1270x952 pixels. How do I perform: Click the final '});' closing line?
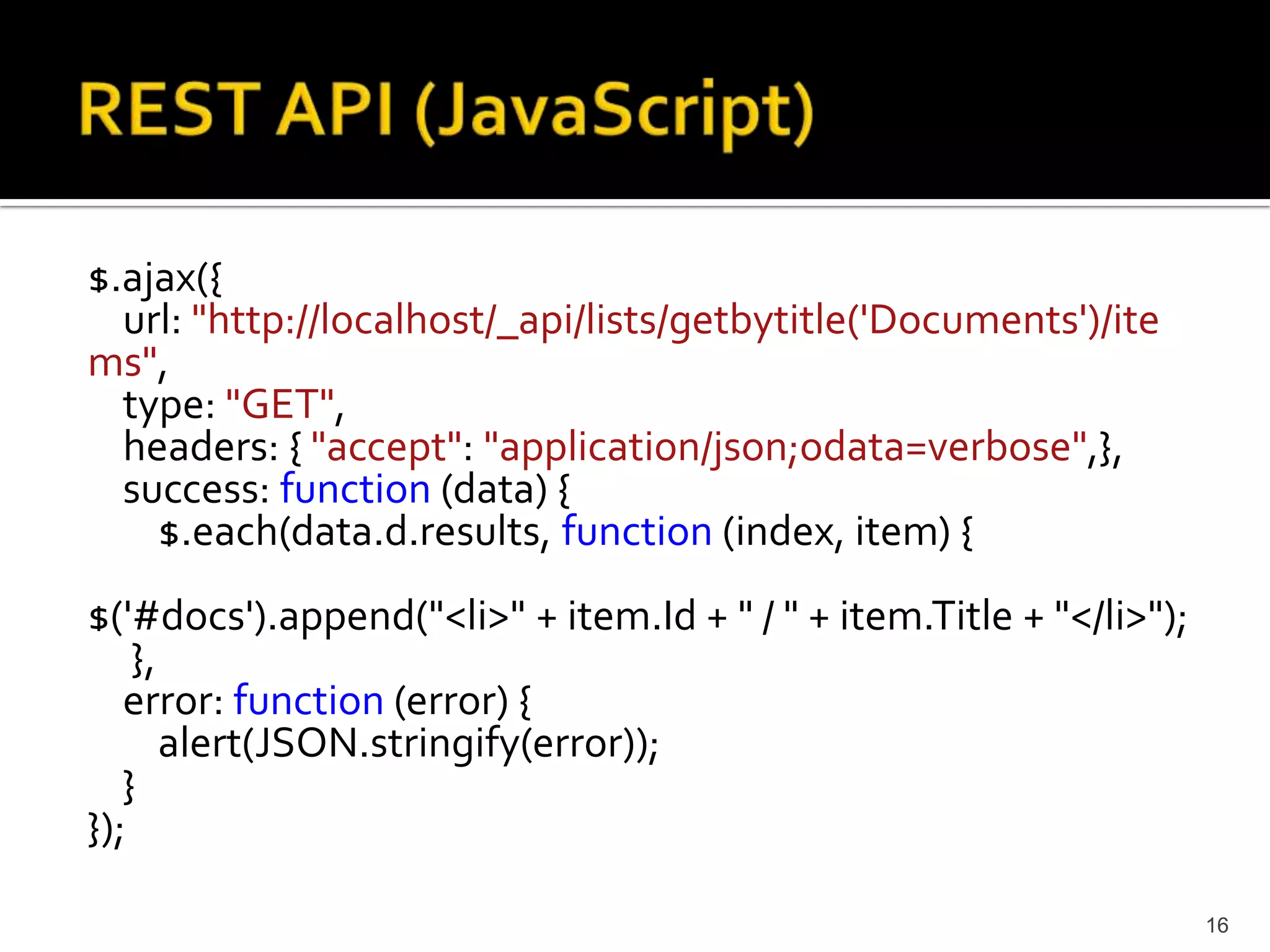click(x=106, y=829)
